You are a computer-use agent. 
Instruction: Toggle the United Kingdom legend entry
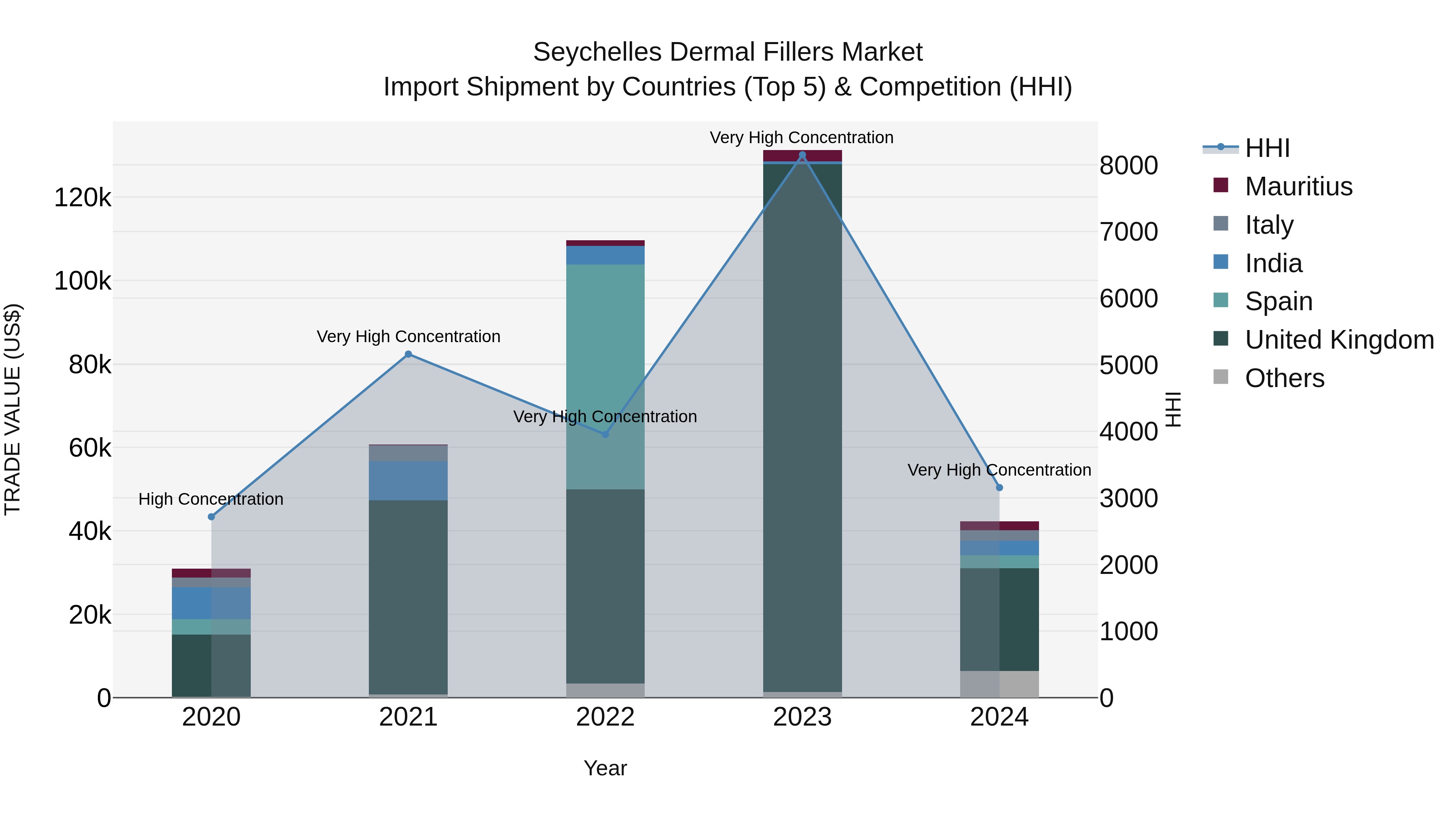tap(1324, 339)
